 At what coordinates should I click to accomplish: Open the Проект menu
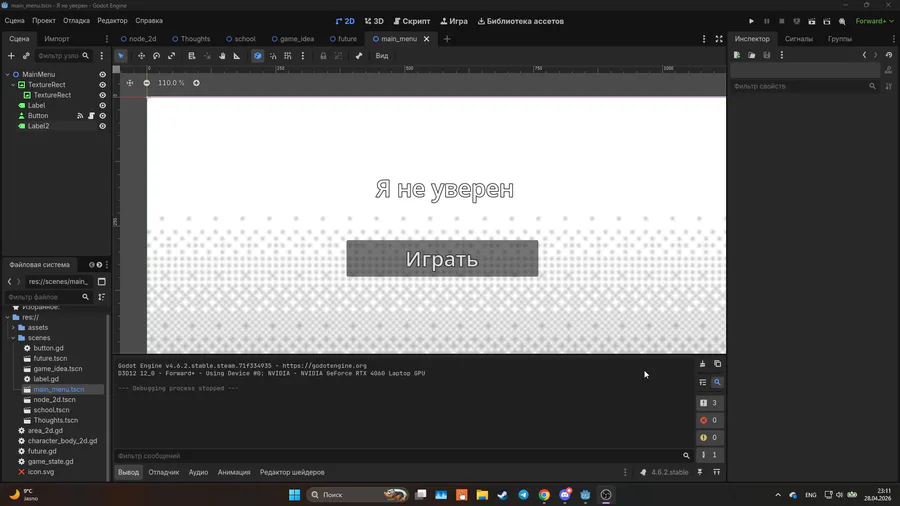coord(44,21)
